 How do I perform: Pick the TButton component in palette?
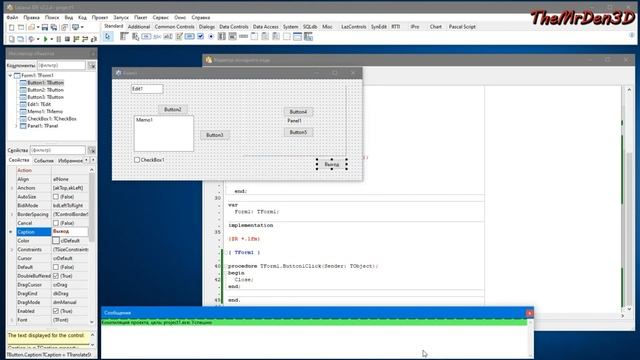point(146,37)
